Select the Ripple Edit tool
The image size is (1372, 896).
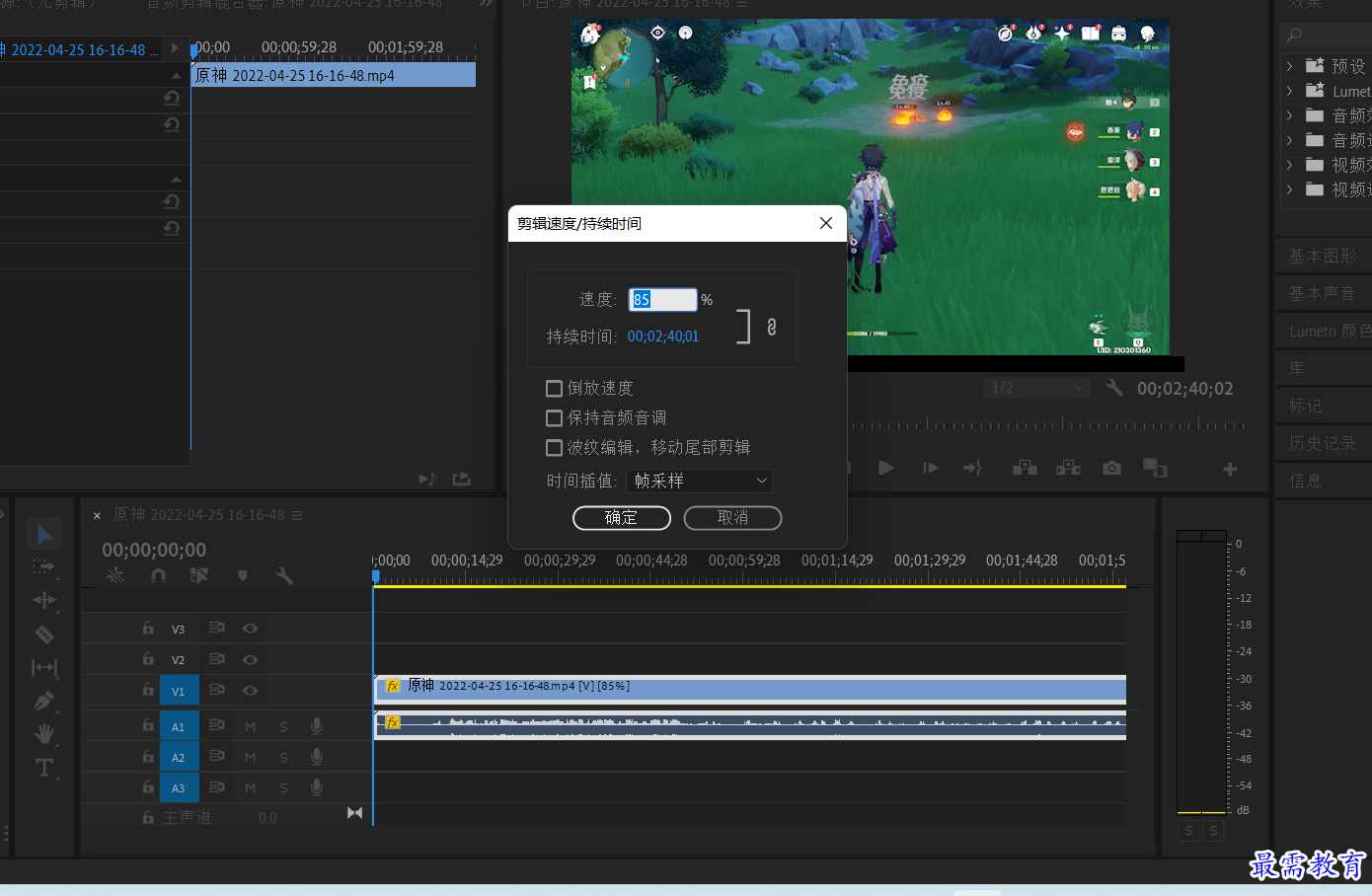coord(44,600)
